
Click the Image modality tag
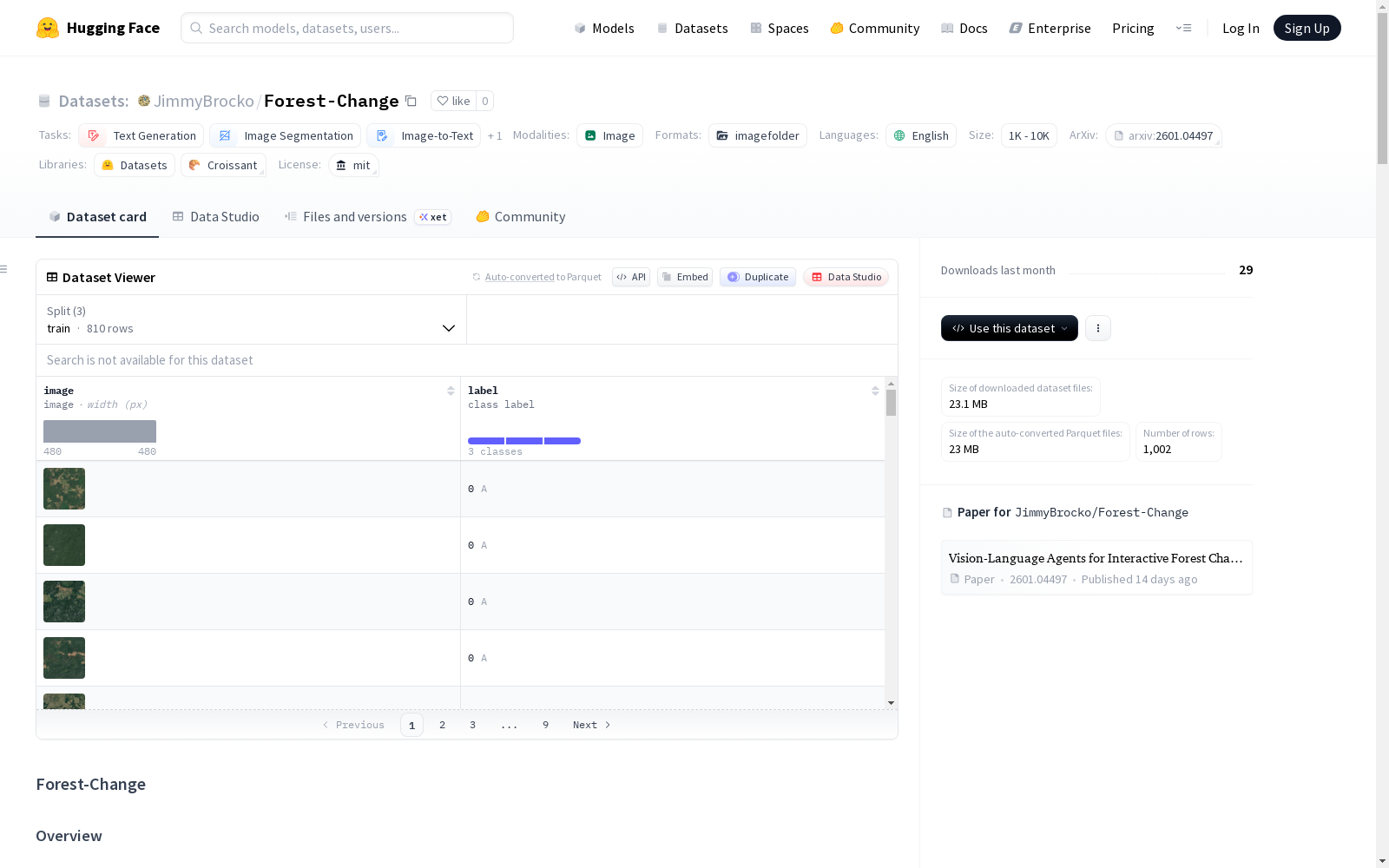click(609, 135)
